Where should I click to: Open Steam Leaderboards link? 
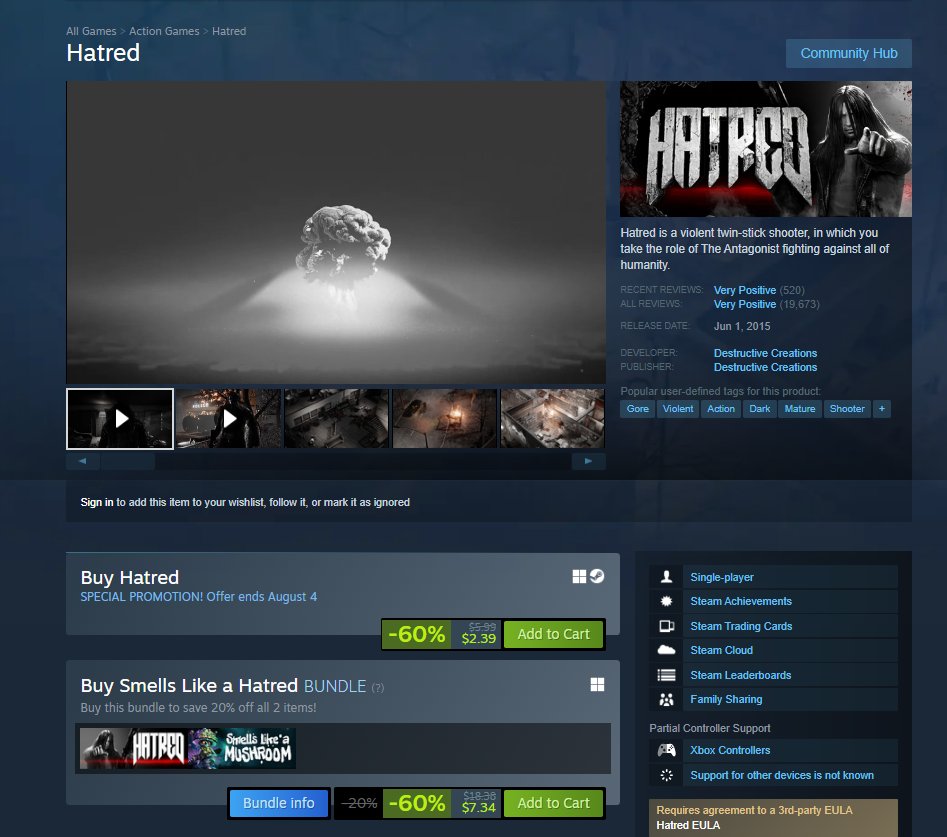coord(740,675)
